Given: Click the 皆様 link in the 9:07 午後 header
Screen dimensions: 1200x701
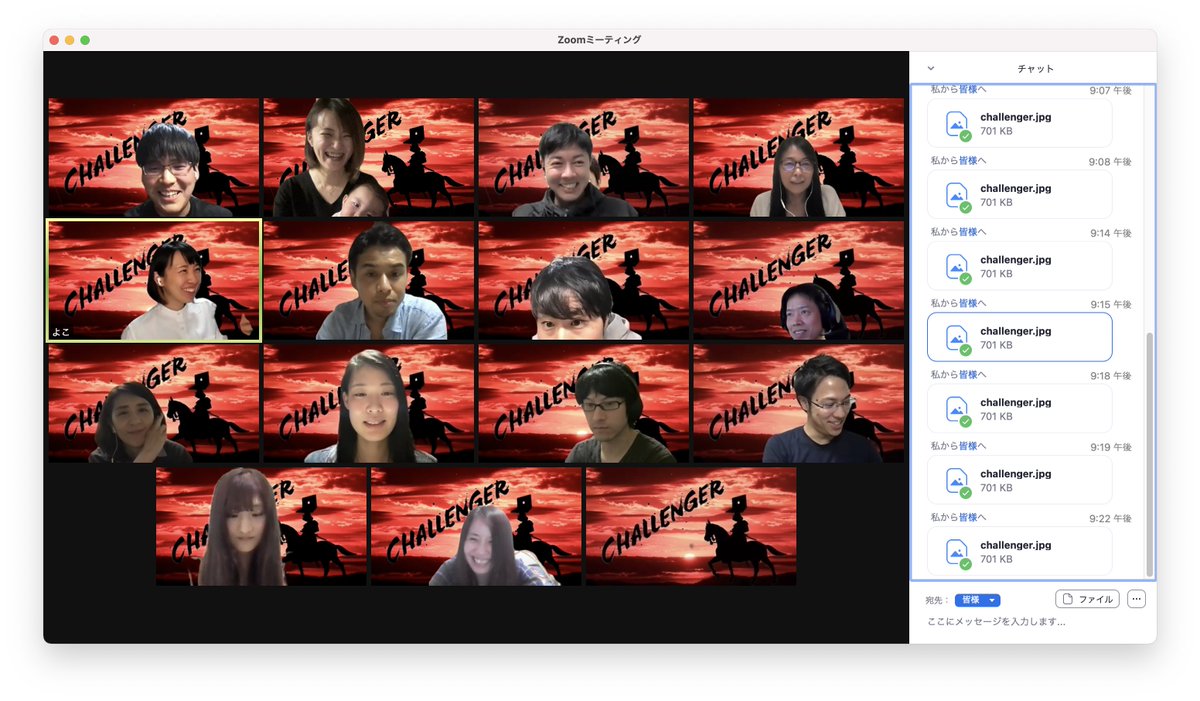Looking at the screenshot, I should coord(968,89).
